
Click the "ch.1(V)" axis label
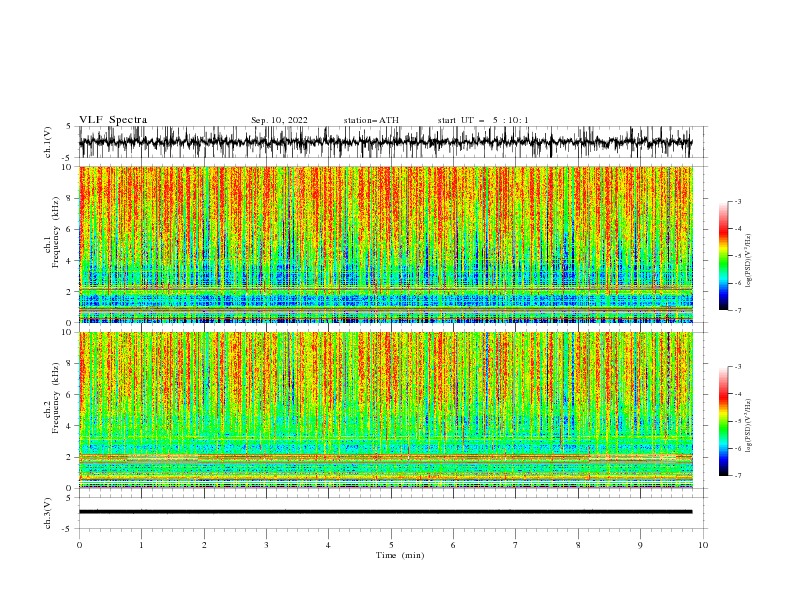[48, 142]
